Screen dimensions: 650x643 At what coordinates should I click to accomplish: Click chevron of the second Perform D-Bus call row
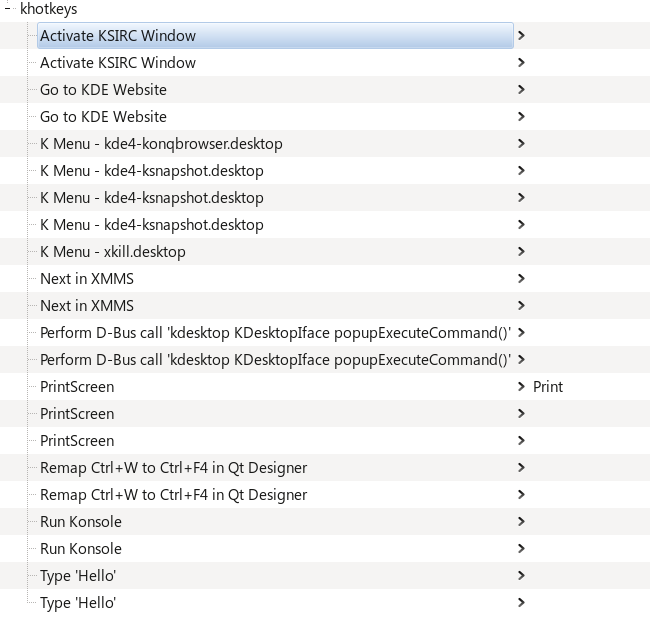pyautogui.click(x=522, y=360)
